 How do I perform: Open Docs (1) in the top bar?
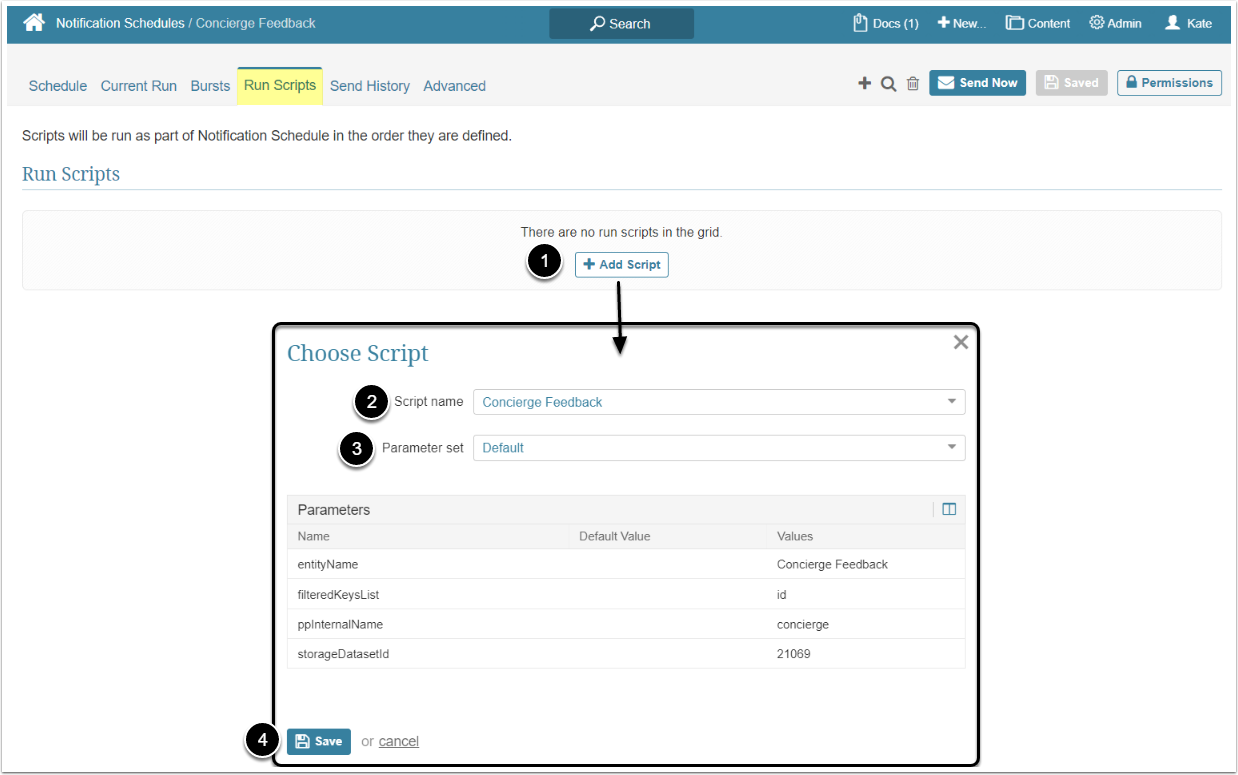click(885, 23)
